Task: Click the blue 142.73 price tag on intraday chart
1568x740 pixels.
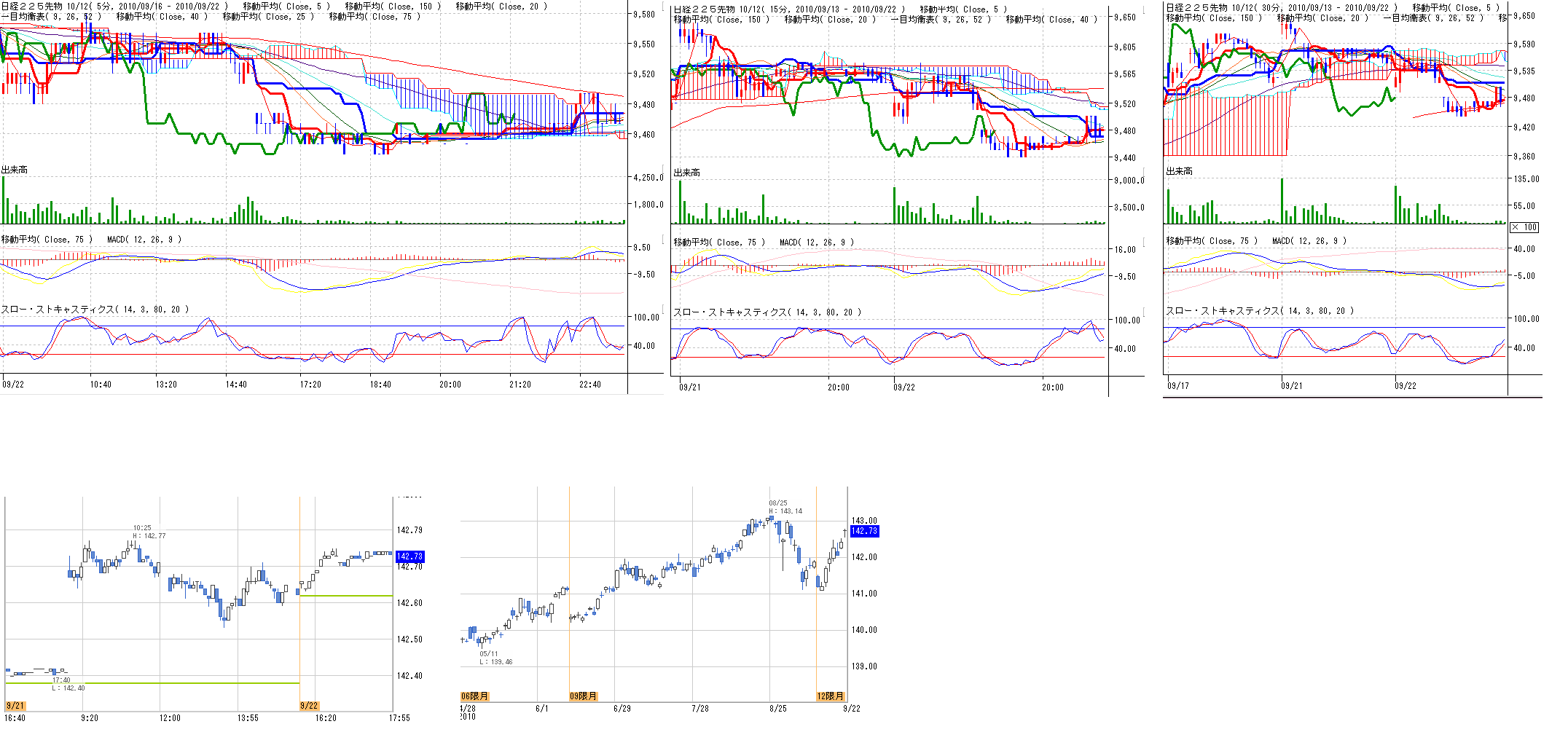Action: click(409, 556)
